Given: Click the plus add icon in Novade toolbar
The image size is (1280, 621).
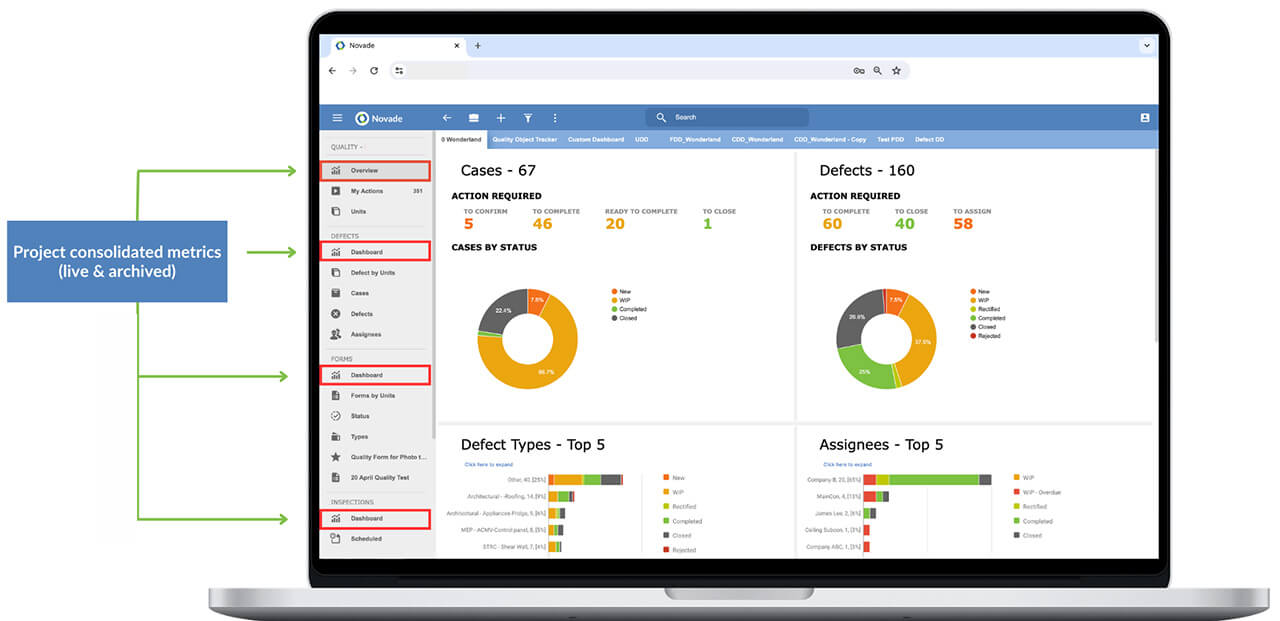Looking at the screenshot, I should pyautogui.click(x=501, y=118).
